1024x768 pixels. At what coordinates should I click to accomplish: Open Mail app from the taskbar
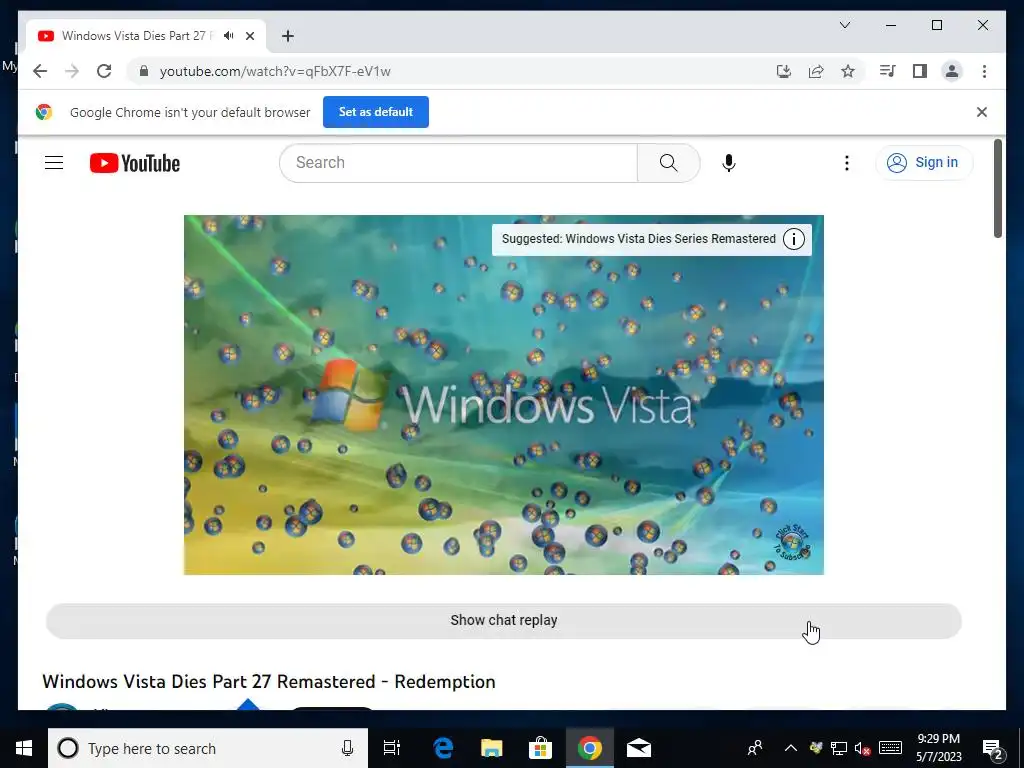click(639, 748)
